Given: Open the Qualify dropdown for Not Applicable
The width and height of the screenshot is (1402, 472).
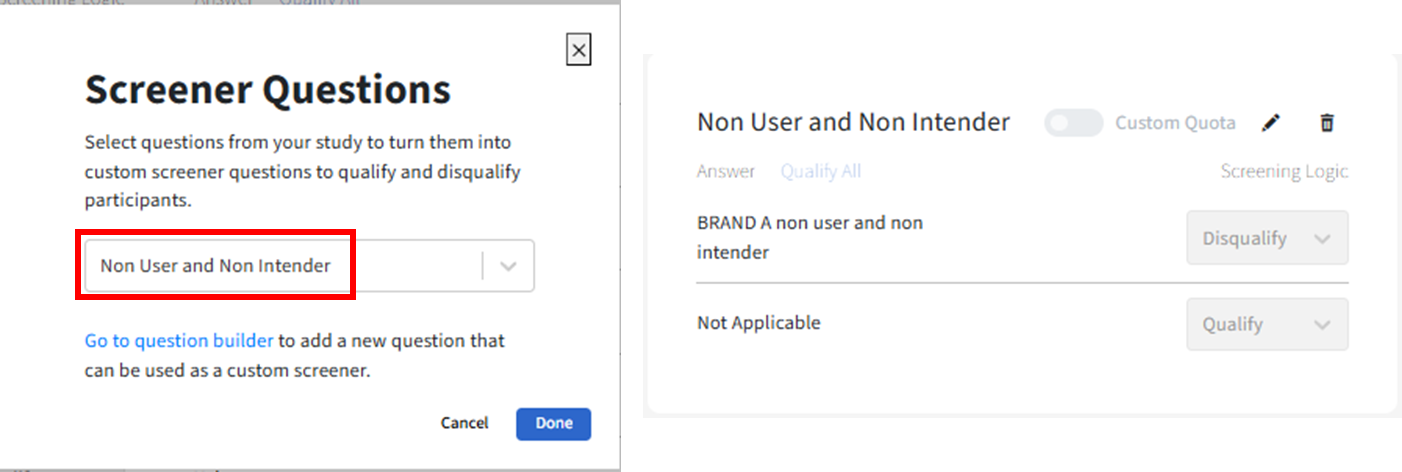Looking at the screenshot, I should (x=1266, y=324).
